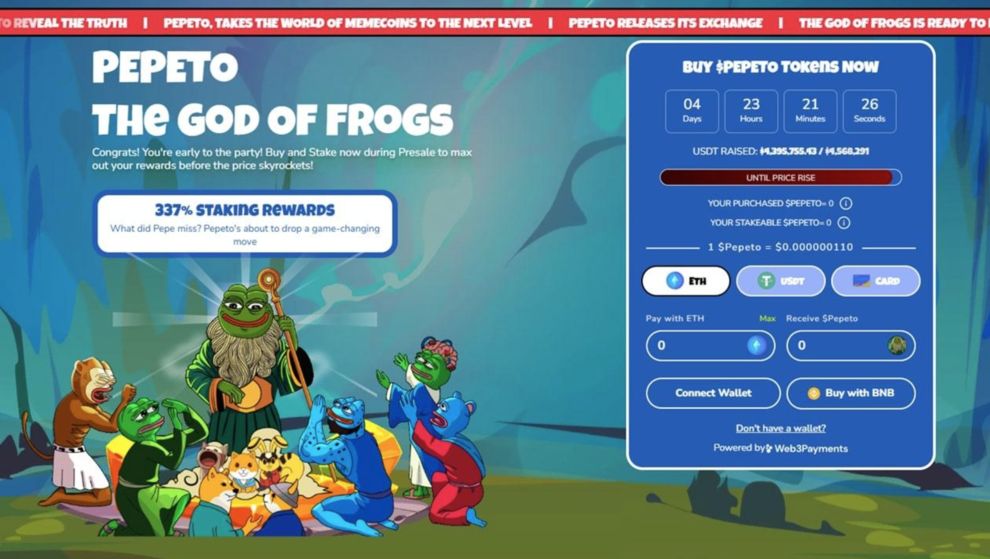
Task: Focus the Receive $Pepeto amount field
Action: (x=851, y=346)
